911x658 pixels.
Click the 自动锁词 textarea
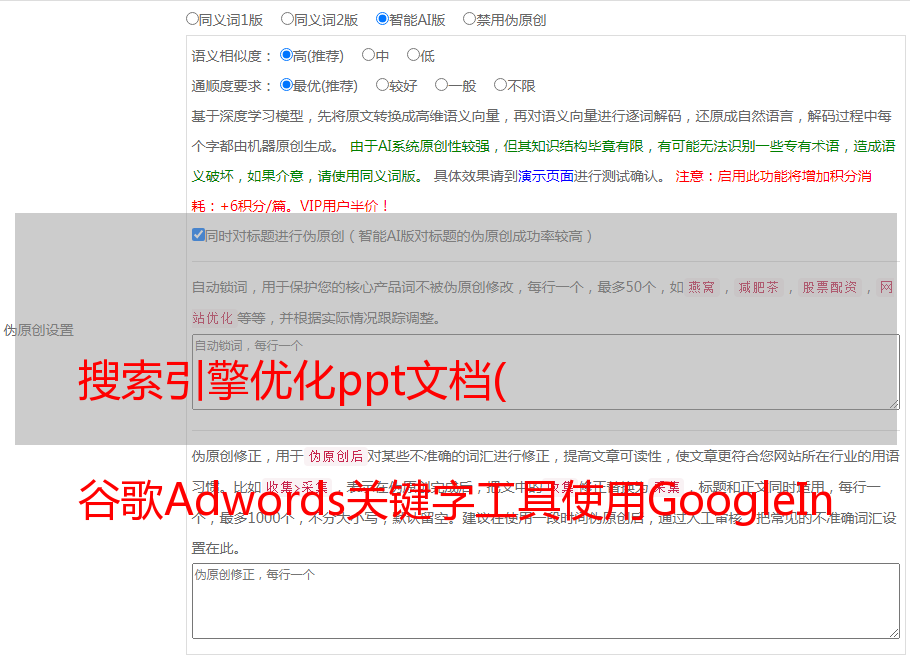[x=546, y=372]
